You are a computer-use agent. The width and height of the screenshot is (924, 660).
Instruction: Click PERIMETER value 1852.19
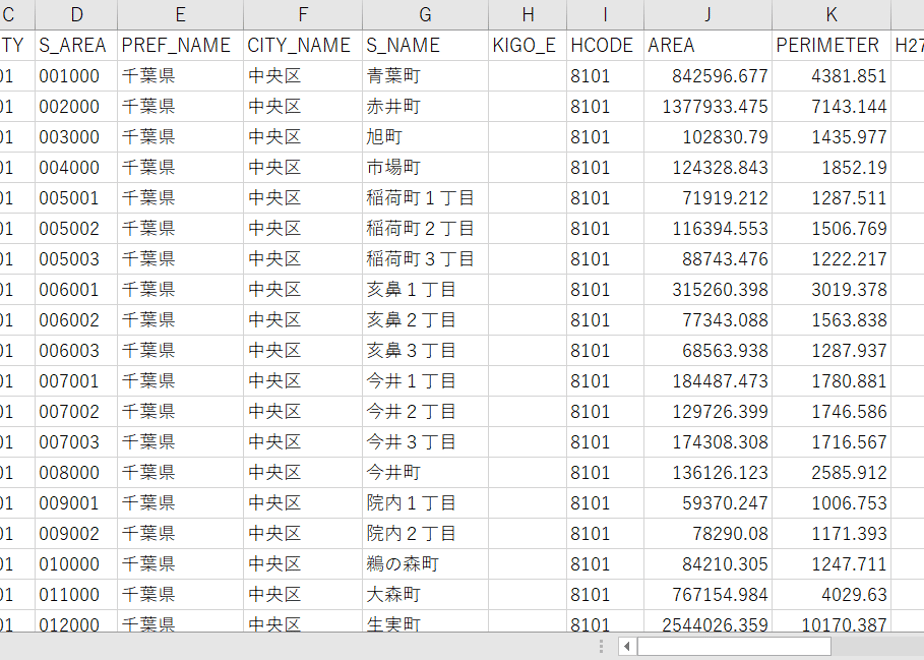coord(831,168)
